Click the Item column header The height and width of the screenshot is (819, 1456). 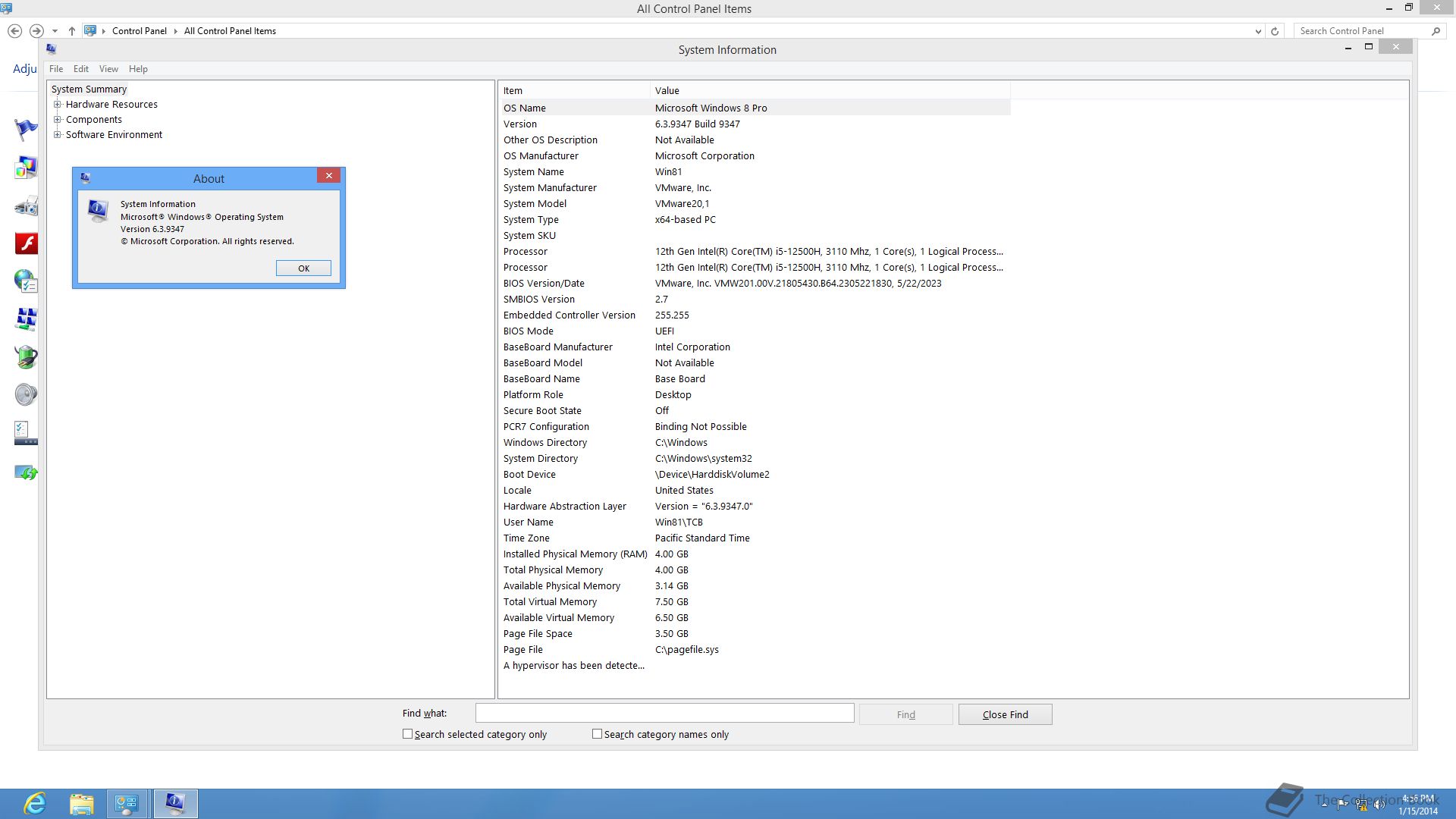(x=575, y=90)
